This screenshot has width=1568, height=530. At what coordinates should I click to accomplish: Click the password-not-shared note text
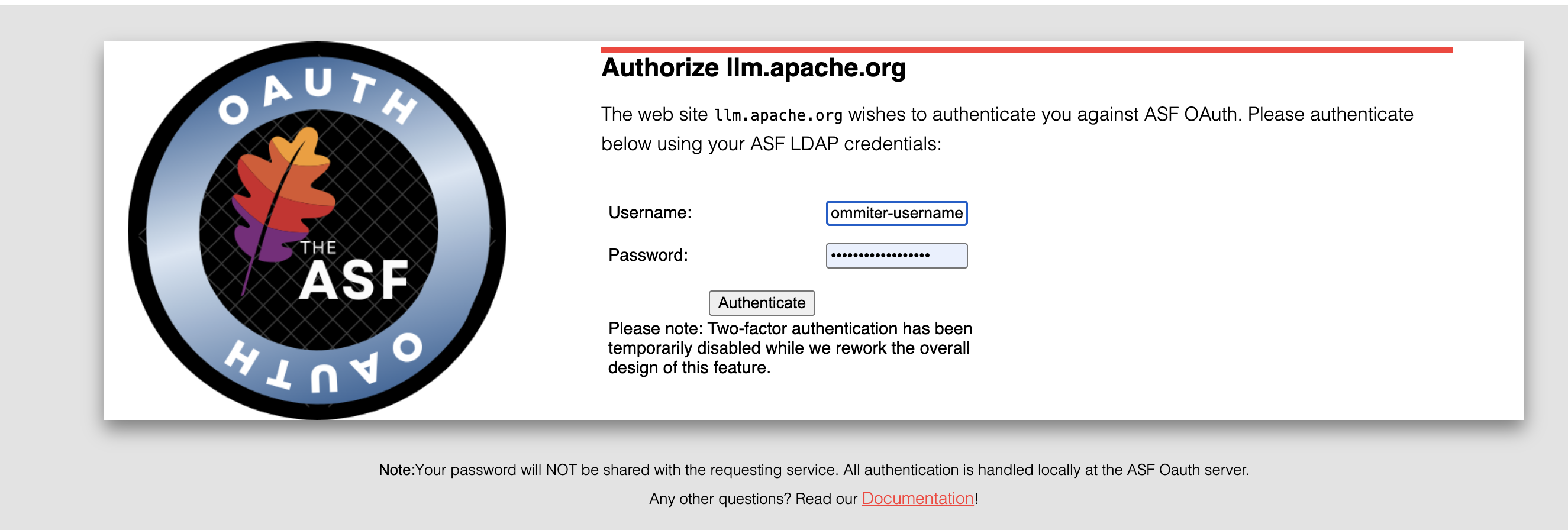click(x=813, y=470)
